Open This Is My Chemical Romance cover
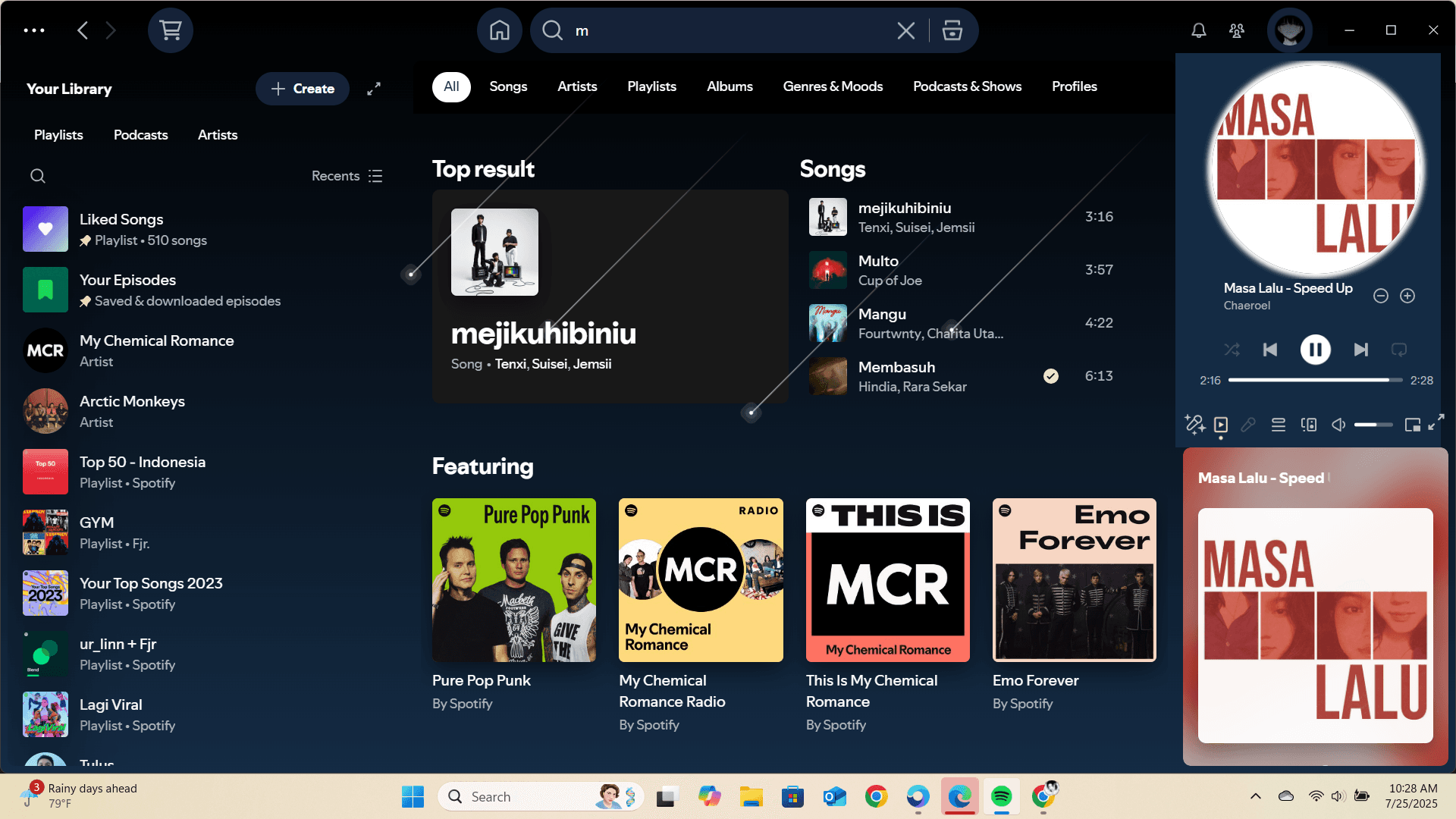Screen dimensions: 1456x819 [x=888, y=580]
